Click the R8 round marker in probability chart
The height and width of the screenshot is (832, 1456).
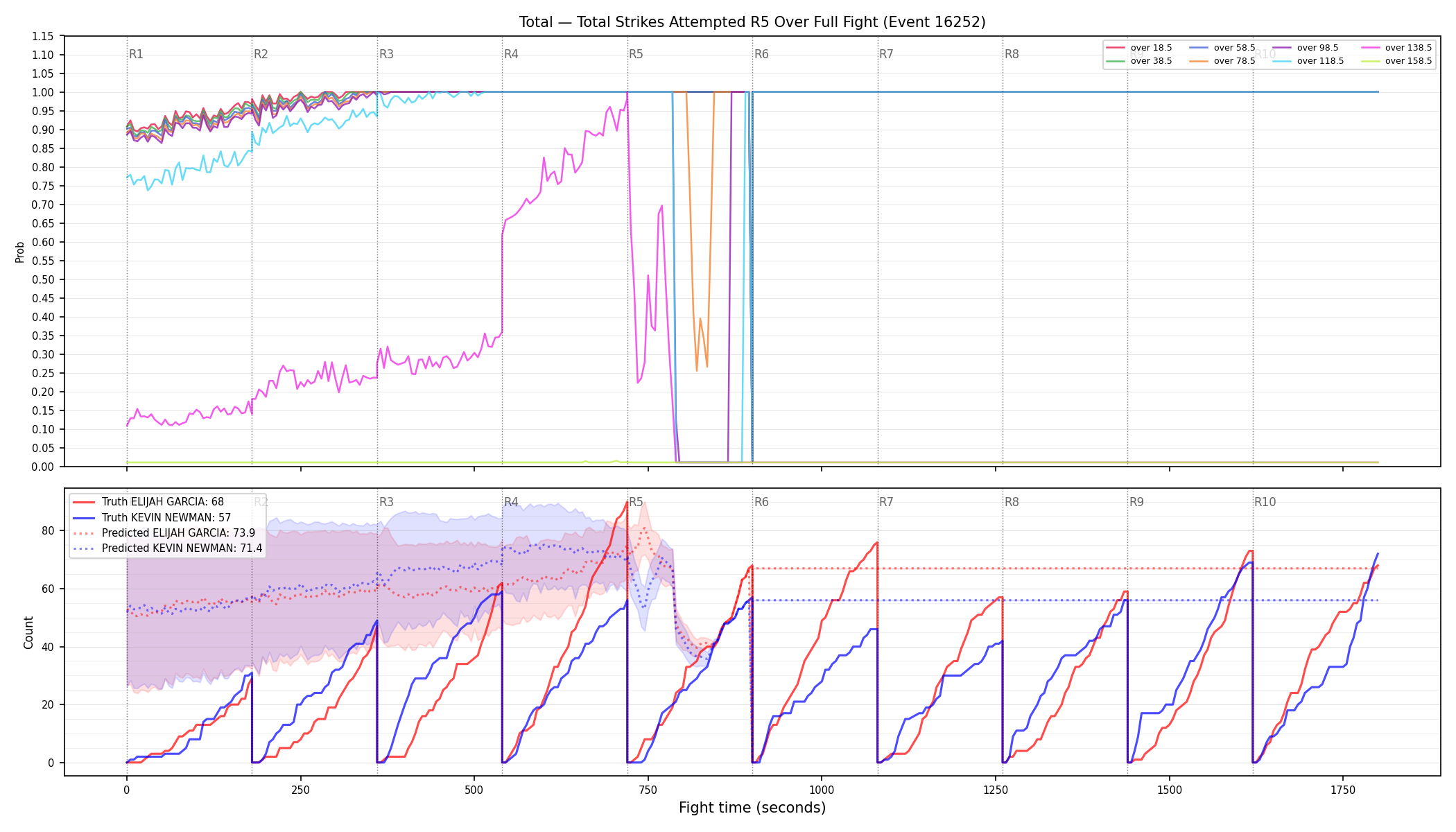[1012, 54]
